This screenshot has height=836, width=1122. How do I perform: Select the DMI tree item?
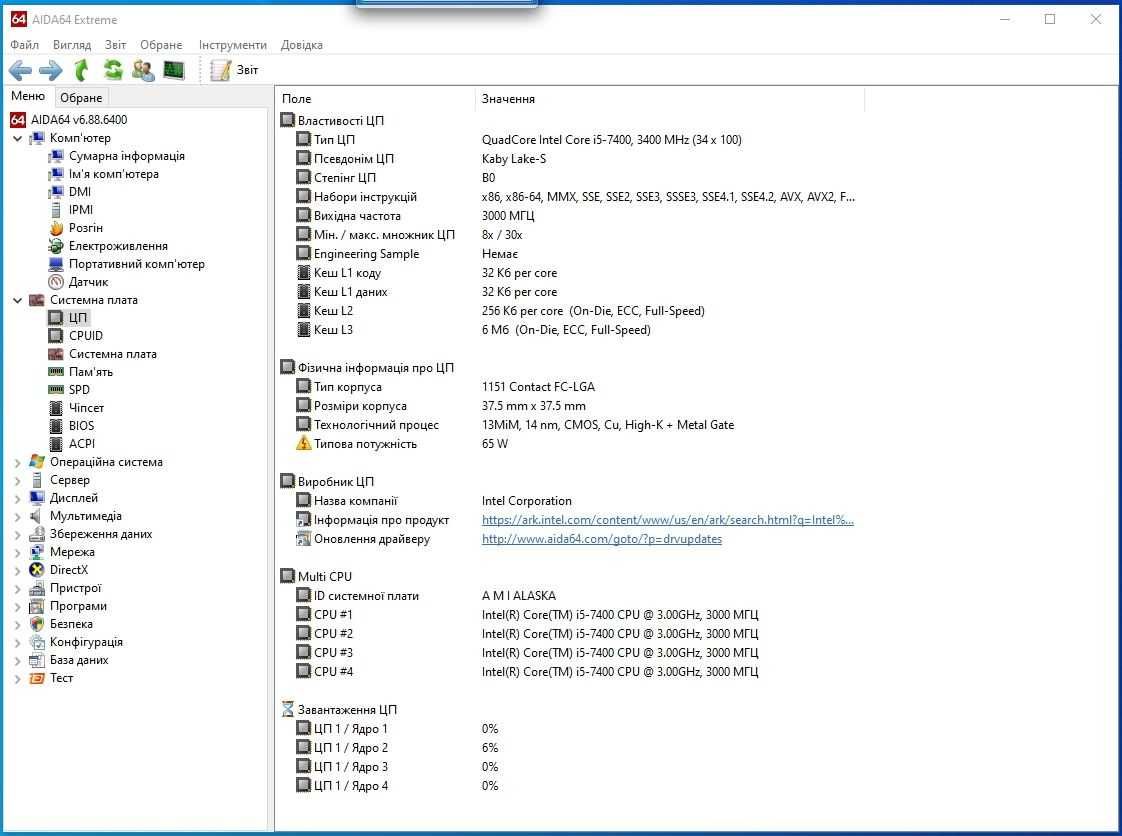point(70,192)
